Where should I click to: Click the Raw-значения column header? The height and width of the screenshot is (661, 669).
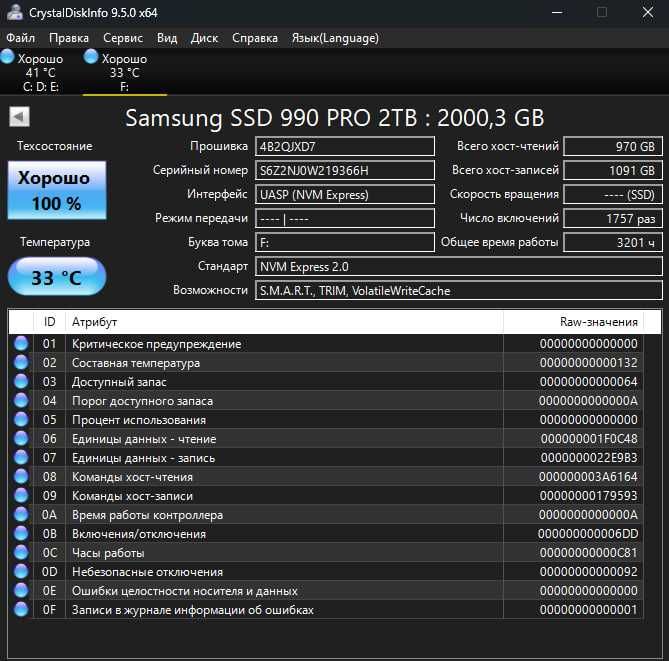pos(573,322)
